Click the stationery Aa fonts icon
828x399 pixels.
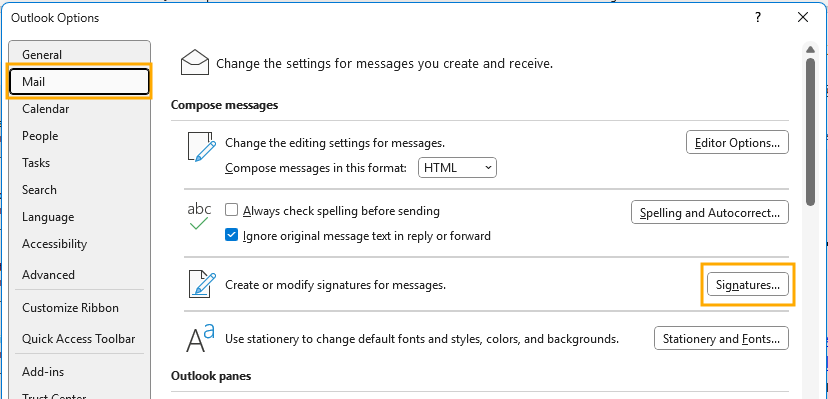tap(200, 338)
